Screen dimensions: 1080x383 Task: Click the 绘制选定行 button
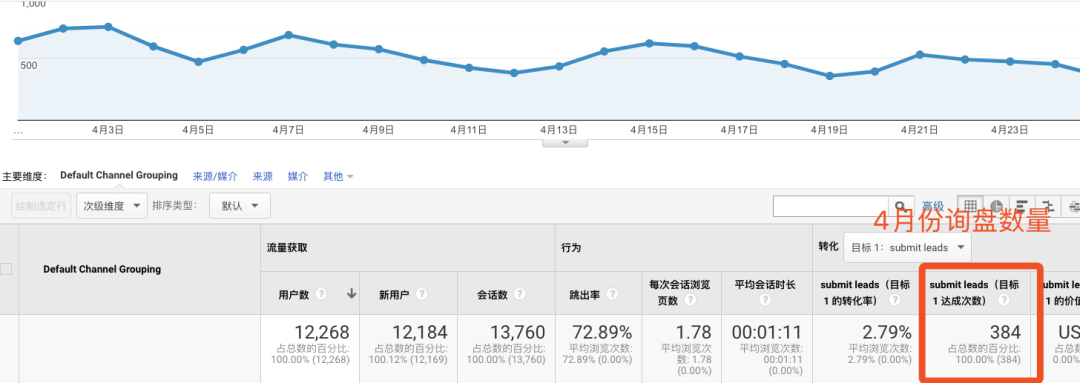click(x=41, y=206)
